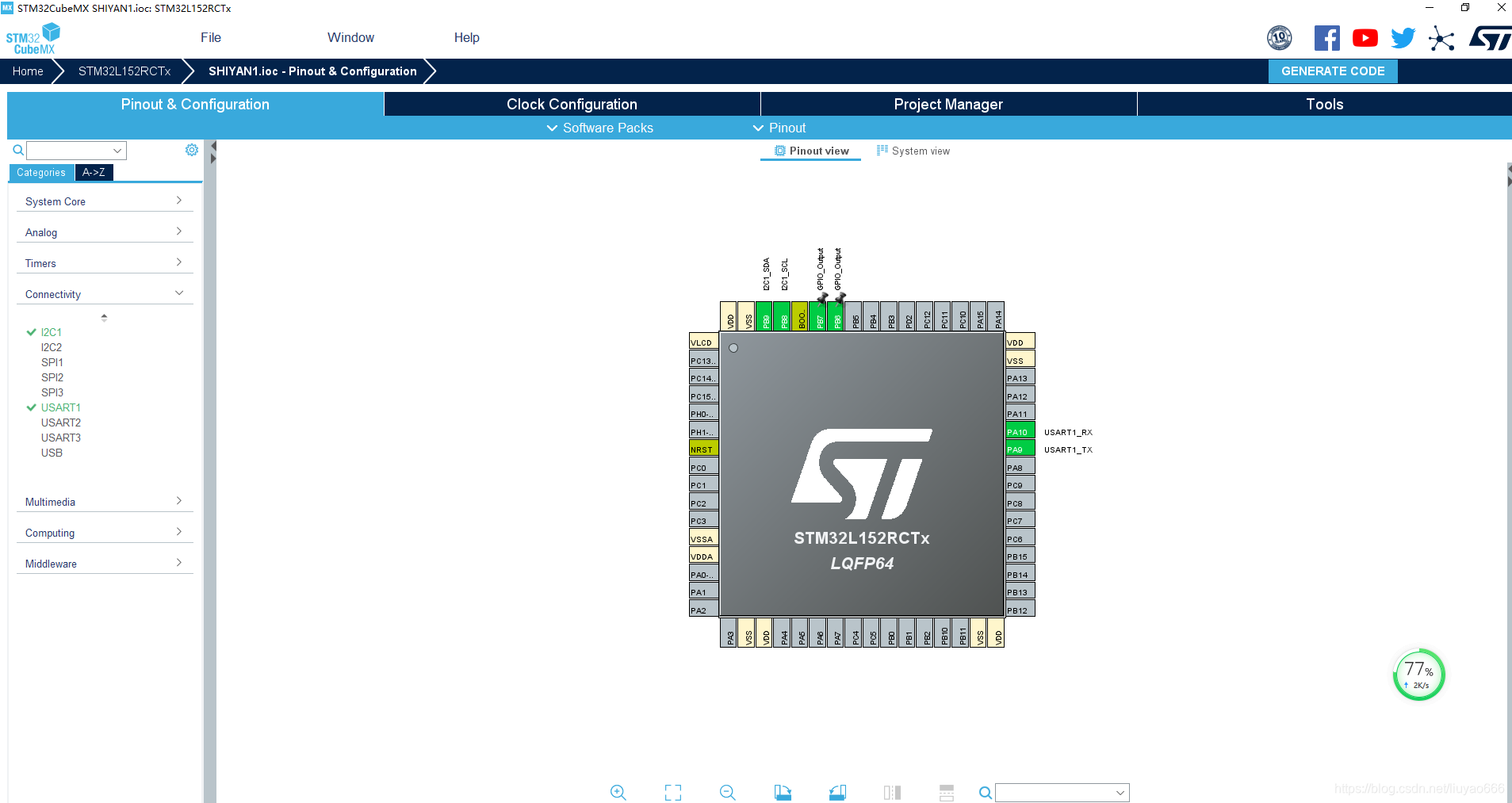Select the PA9 USART1_TX pin
Screen dimensions: 1512x803
coord(1020,449)
